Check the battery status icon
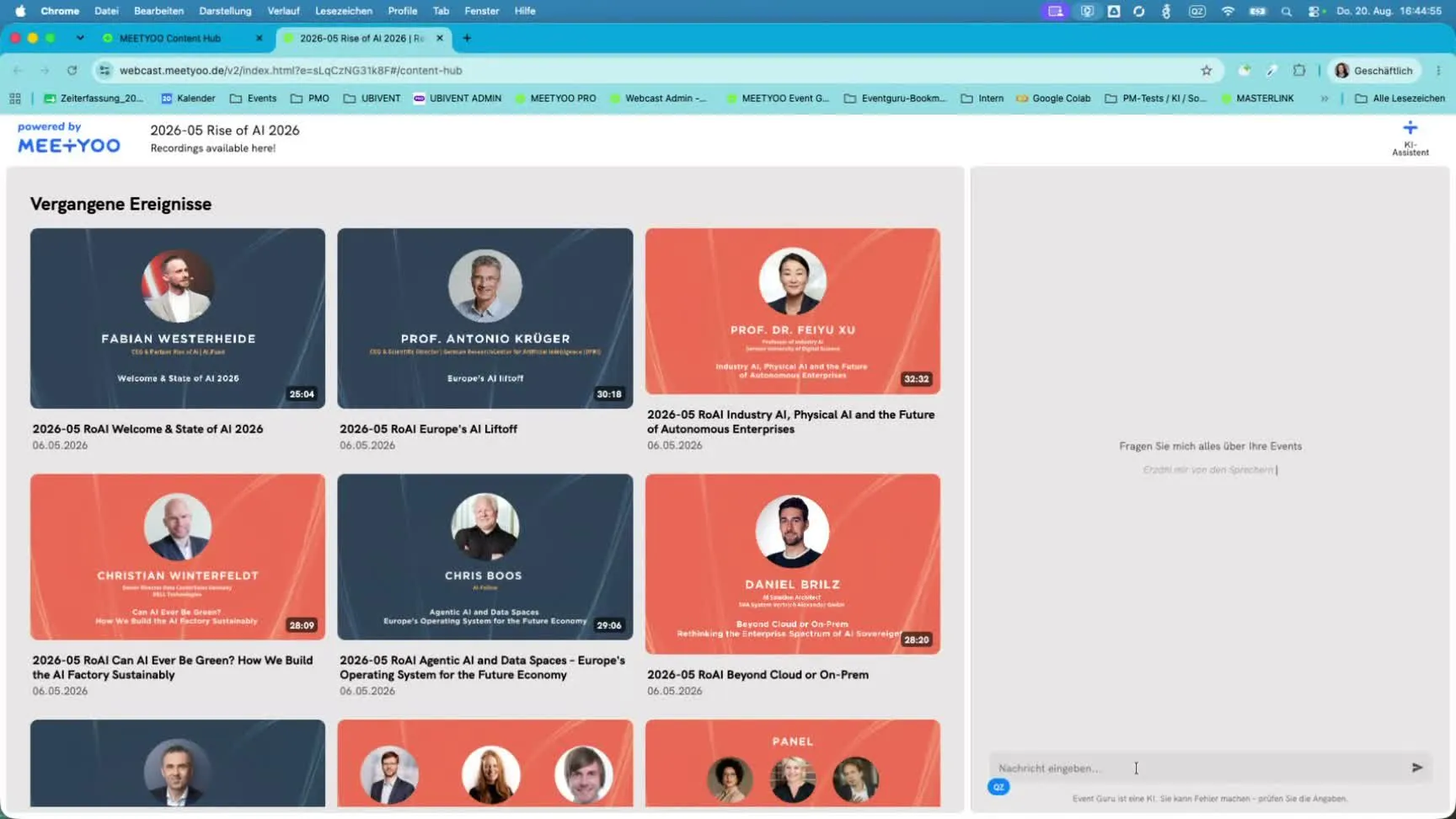Screen dimensions: 1456x819 (x=1257, y=11)
